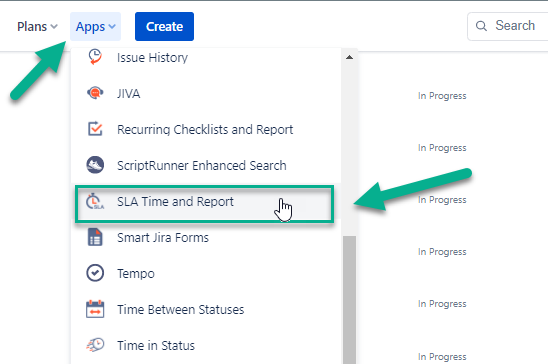Open the Time Between Statuses app entry

[206, 310]
